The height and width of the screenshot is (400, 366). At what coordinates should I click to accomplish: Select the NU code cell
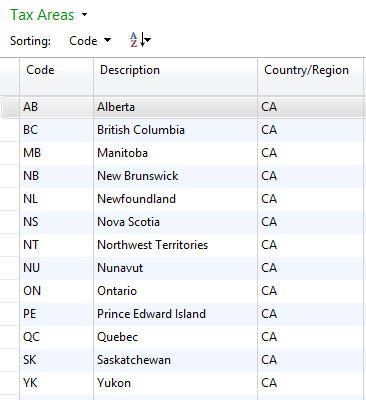[57, 268]
